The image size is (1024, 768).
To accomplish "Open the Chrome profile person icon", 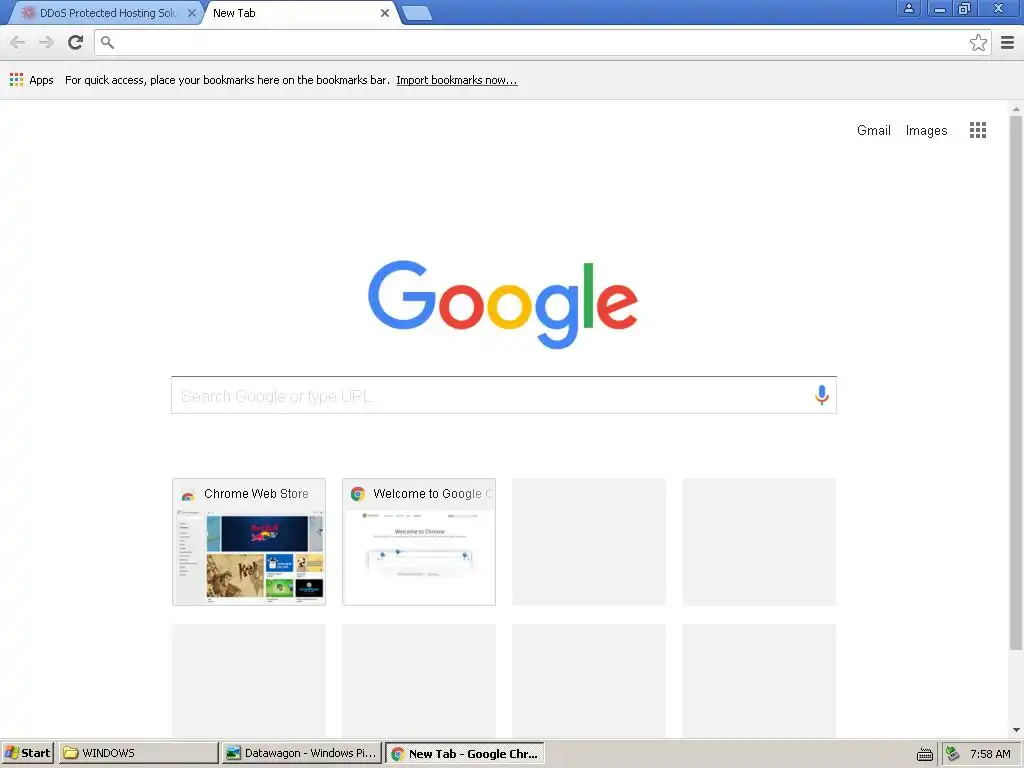I will [908, 8].
